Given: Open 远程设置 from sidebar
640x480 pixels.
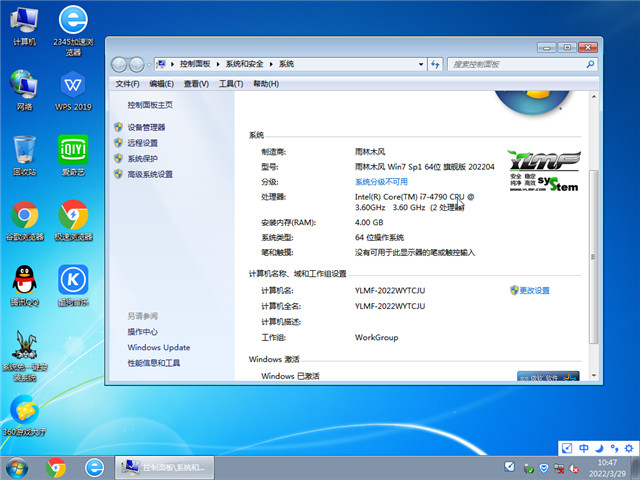Looking at the screenshot, I should click(142, 143).
